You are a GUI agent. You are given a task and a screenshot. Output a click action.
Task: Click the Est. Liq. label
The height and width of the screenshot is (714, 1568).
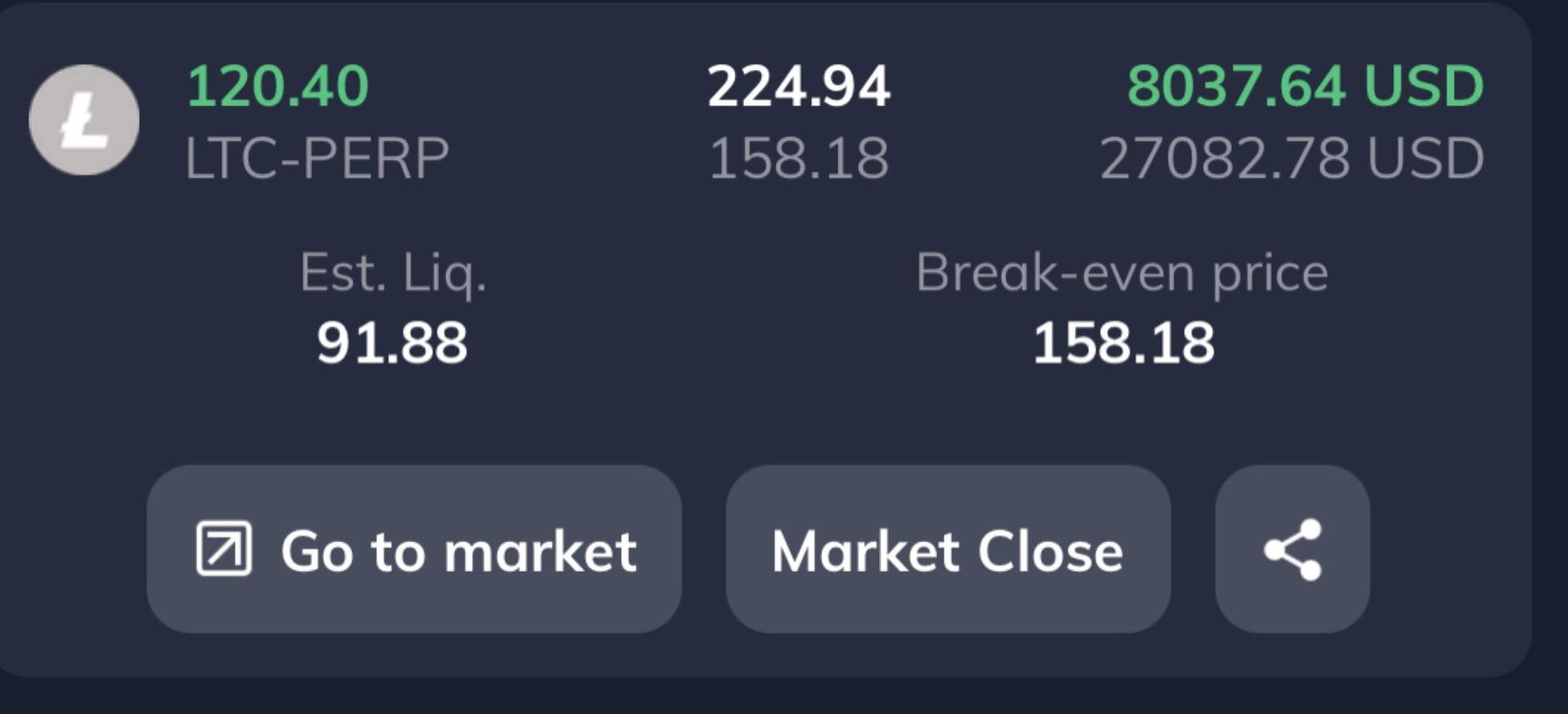pos(393,274)
